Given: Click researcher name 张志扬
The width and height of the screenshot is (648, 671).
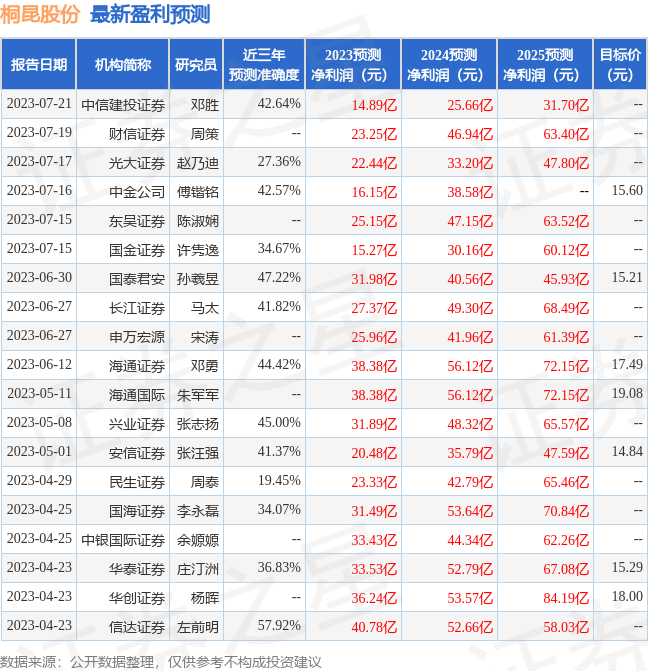Looking at the screenshot, I should coord(198,424).
